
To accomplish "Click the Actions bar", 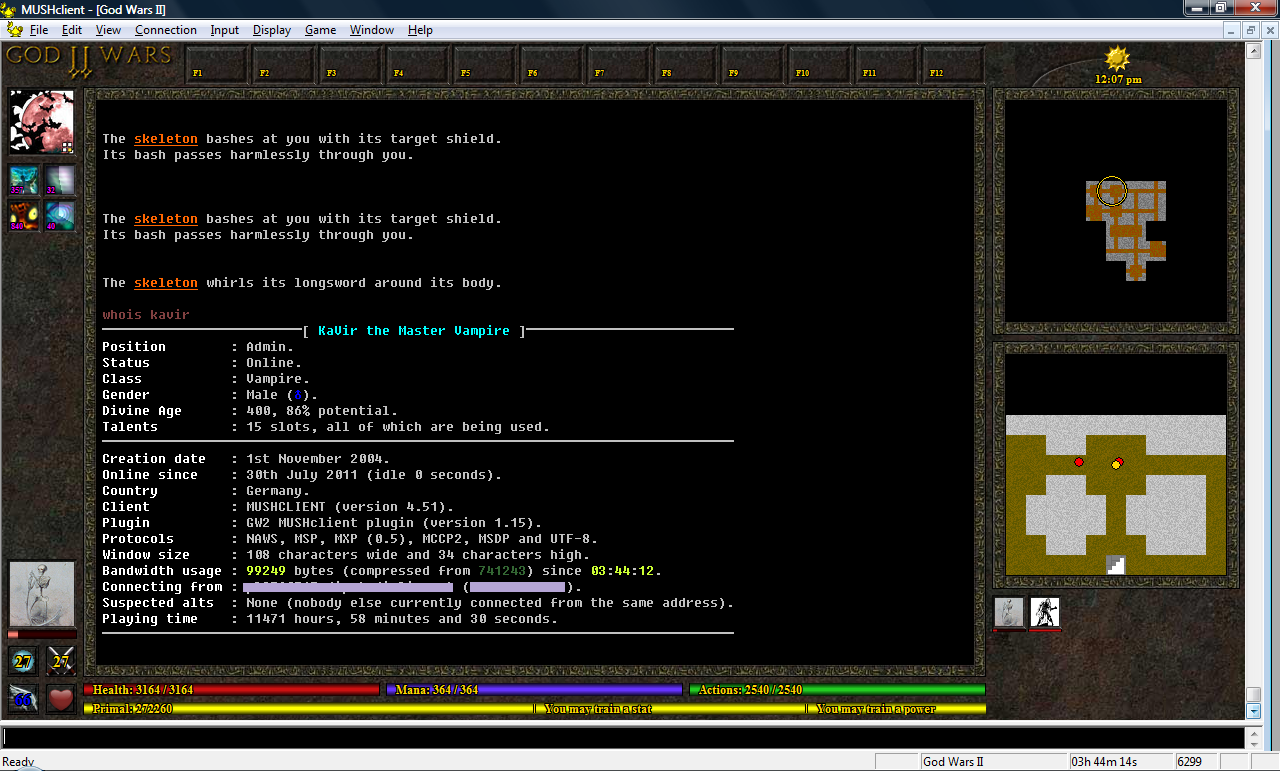I will 837,689.
